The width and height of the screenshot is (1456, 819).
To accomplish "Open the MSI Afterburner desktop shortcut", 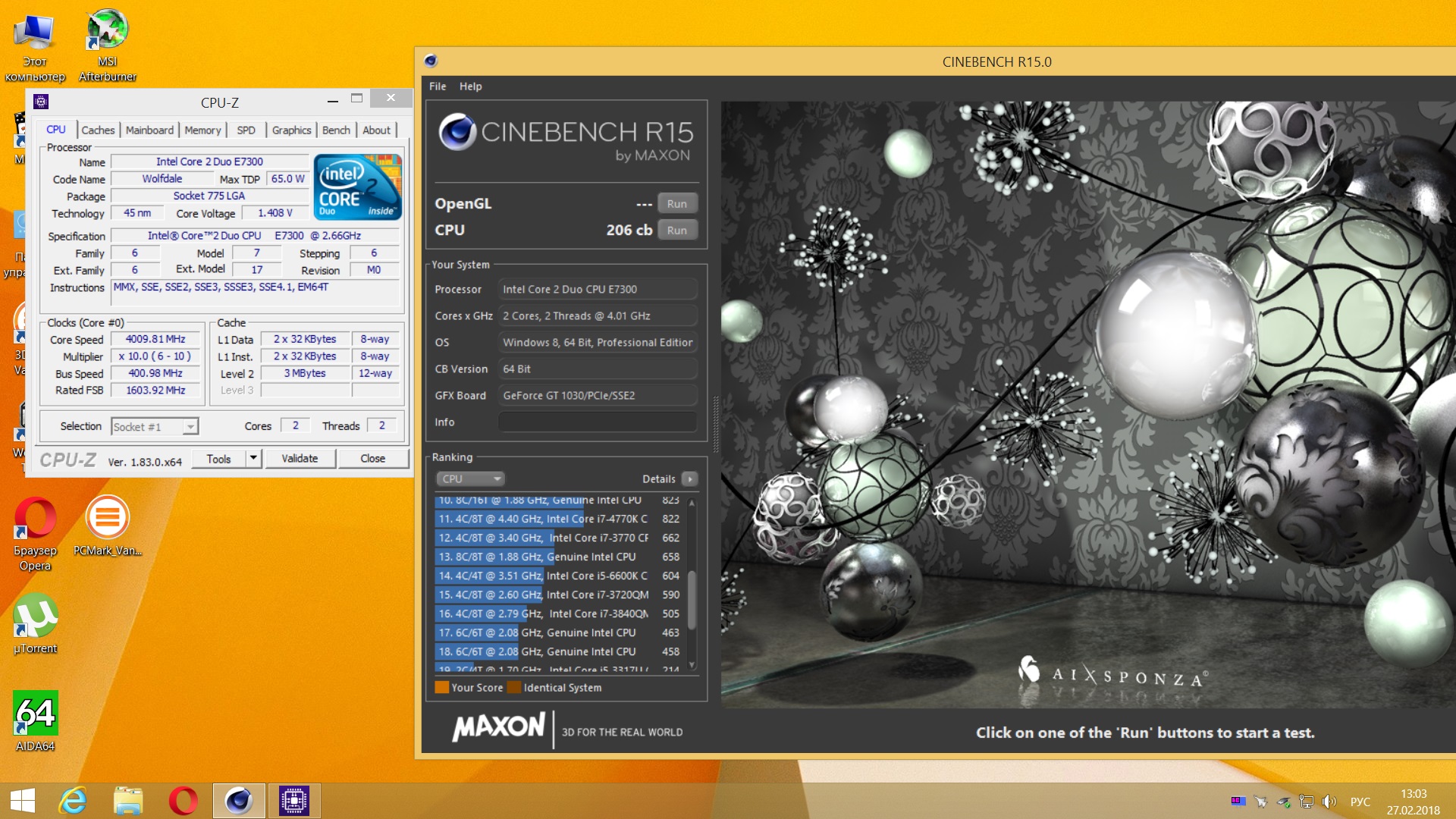I will click(x=108, y=45).
